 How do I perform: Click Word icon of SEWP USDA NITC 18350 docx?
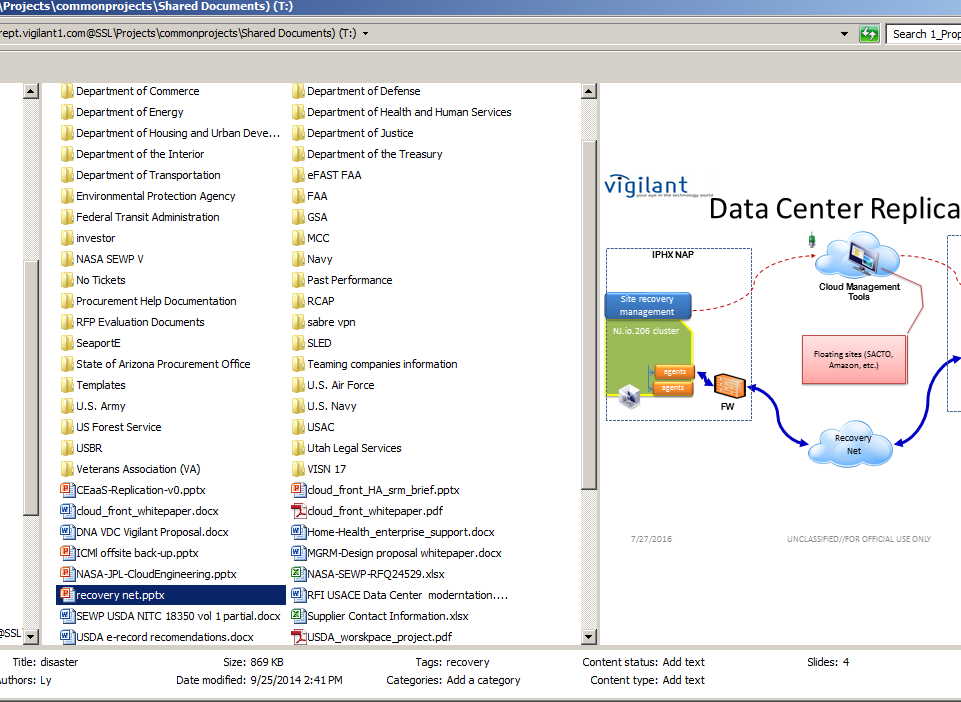[67, 616]
